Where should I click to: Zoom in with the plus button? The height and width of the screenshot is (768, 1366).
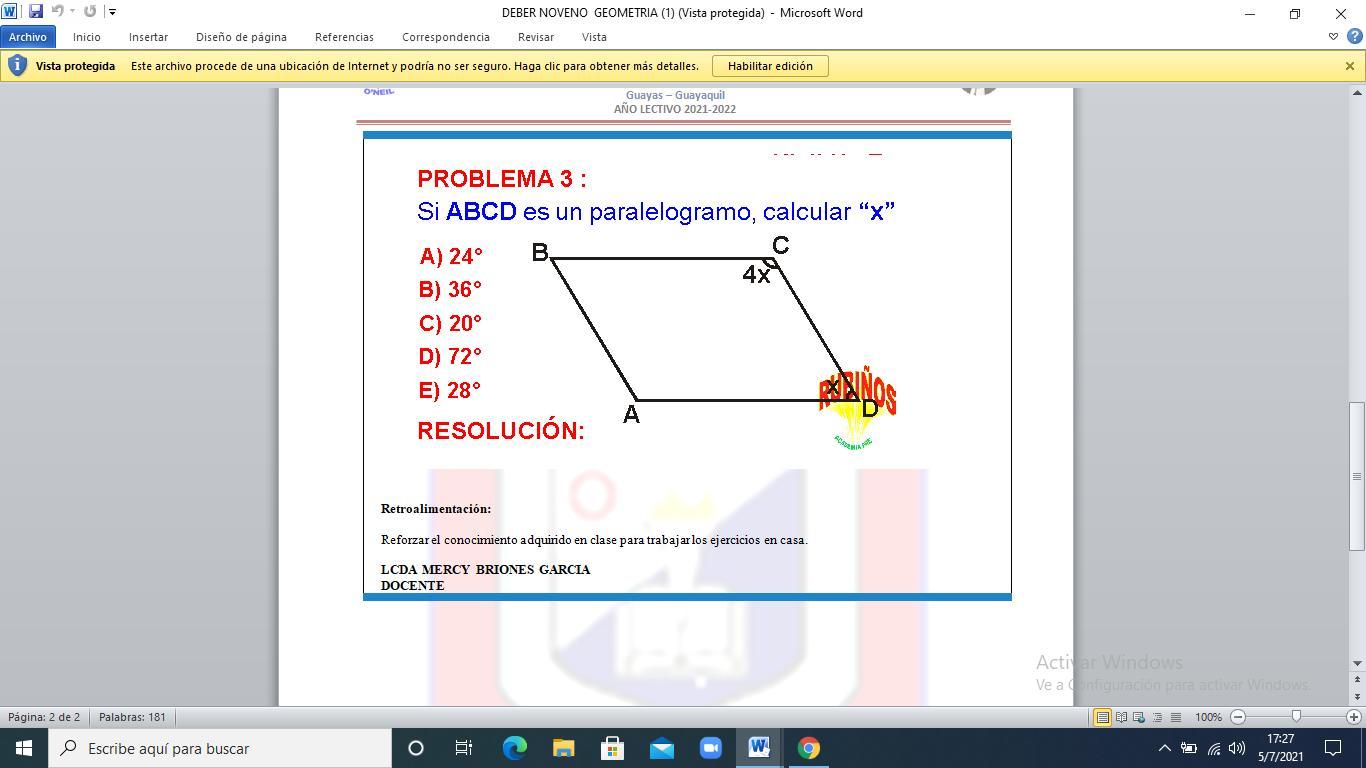click(1354, 717)
